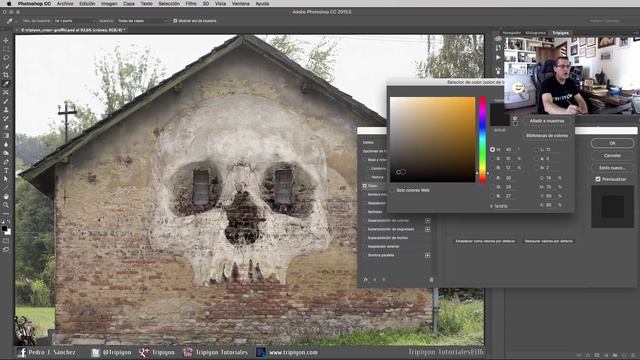Open the Tam. de muestra dropdown
Screen dimensions: 640x360
coord(74,21)
